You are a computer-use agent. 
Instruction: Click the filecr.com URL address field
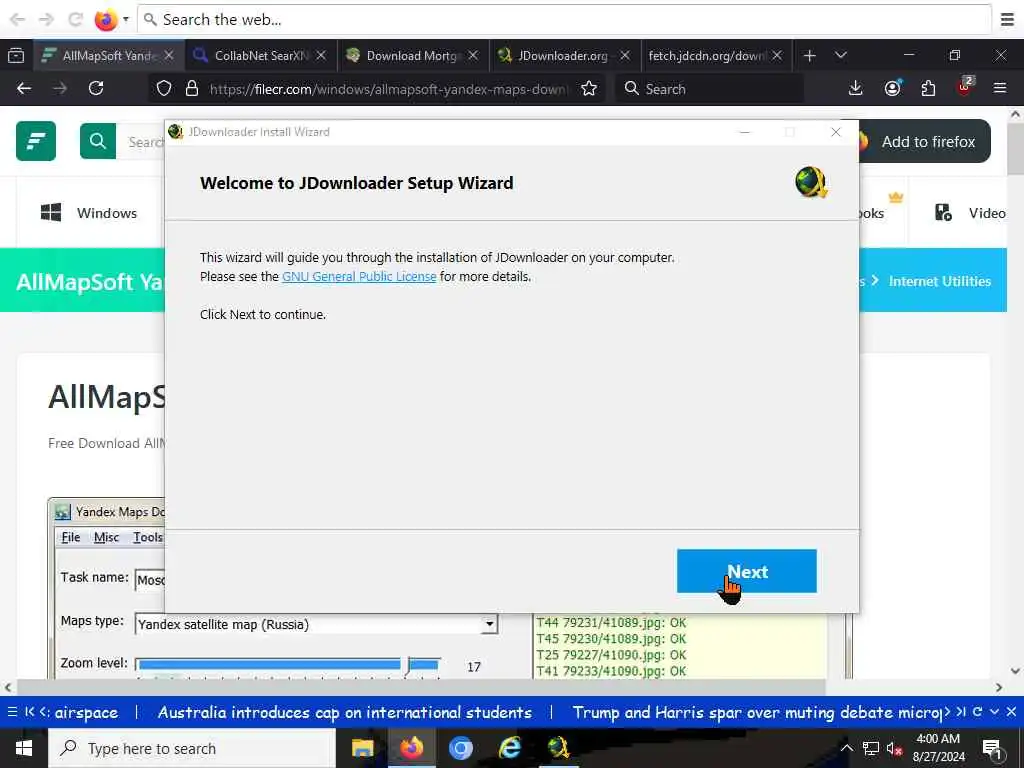389,89
